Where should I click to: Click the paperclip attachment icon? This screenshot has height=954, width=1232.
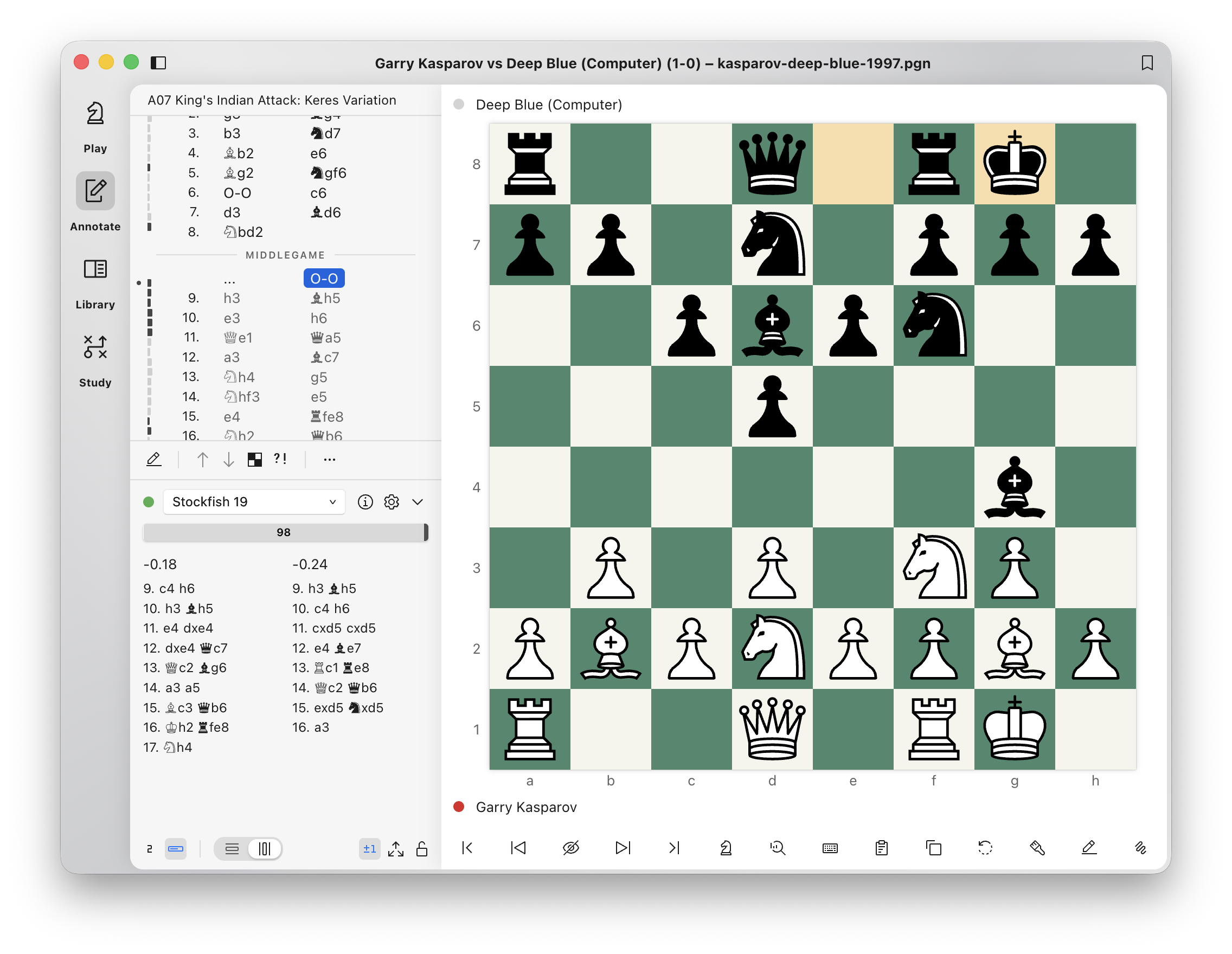(x=1140, y=847)
